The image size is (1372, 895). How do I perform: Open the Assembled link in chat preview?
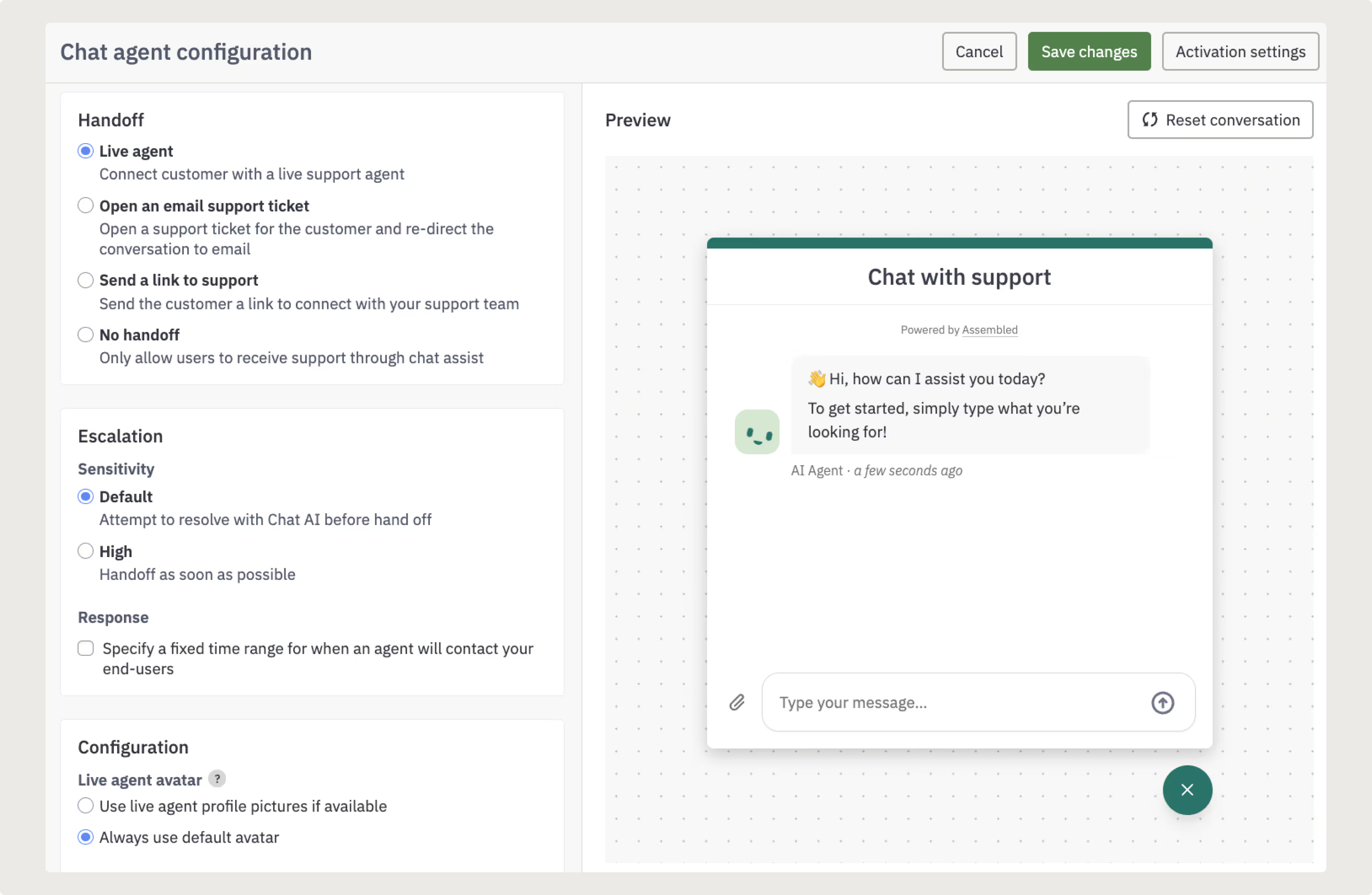coord(989,330)
